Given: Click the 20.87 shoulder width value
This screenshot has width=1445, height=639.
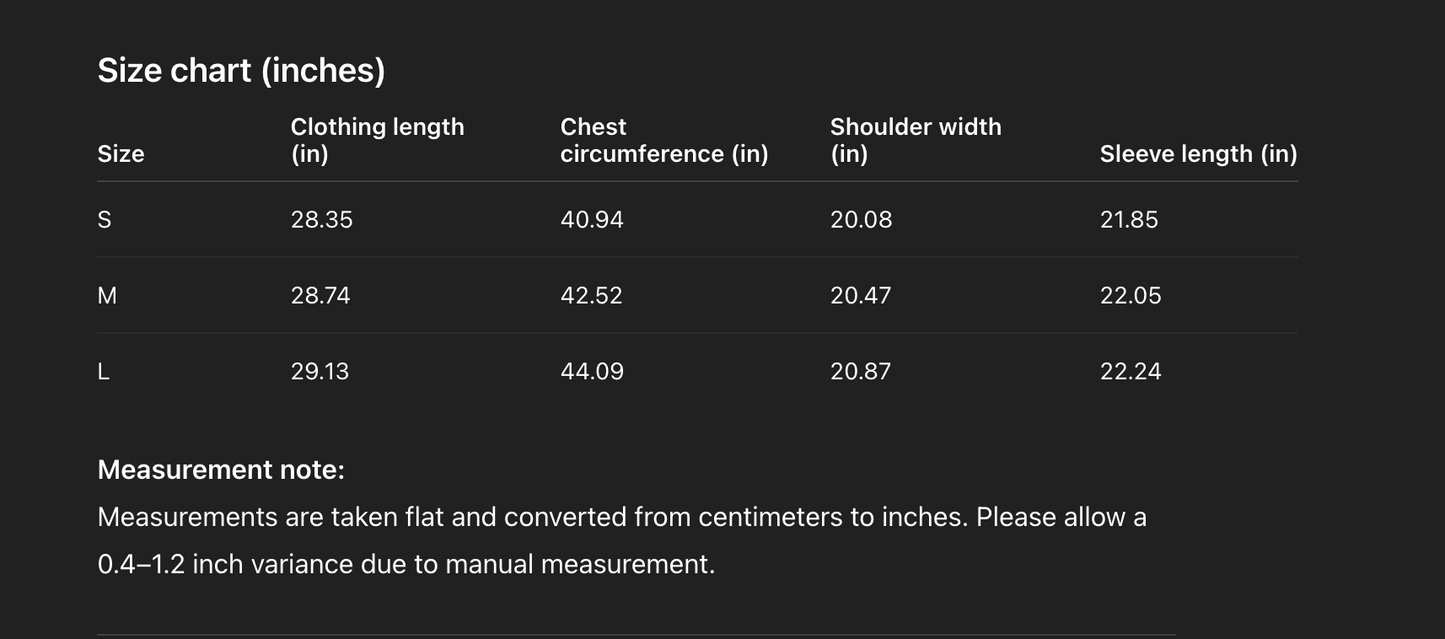Looking at the screenshot, I should point(860,372).
